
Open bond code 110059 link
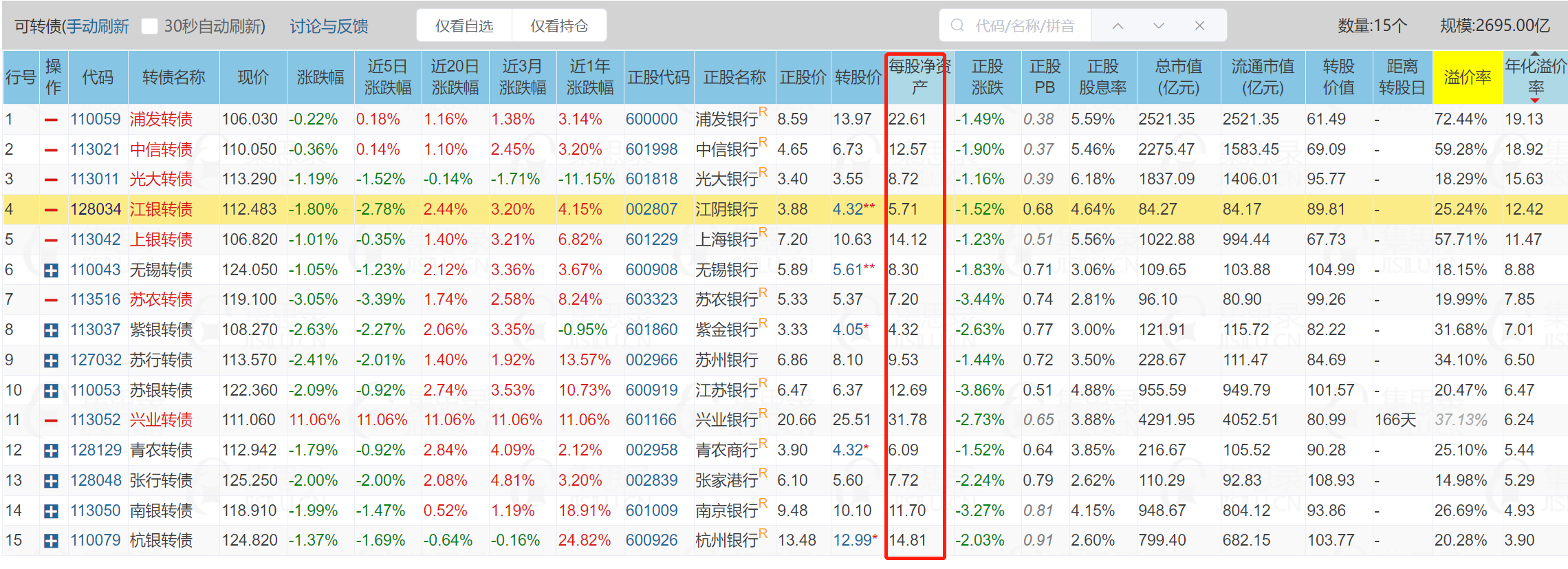[x=95, y=119]
